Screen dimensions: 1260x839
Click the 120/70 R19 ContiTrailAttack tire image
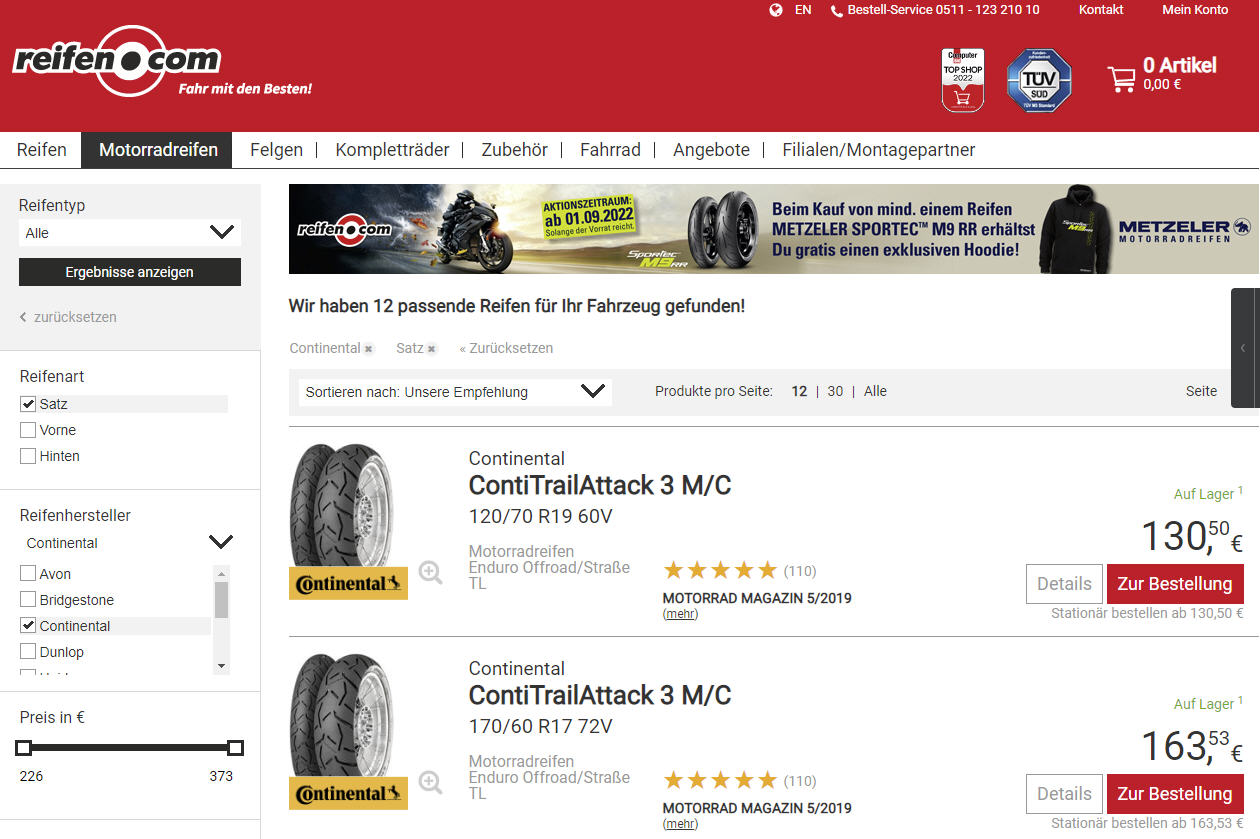341,504
